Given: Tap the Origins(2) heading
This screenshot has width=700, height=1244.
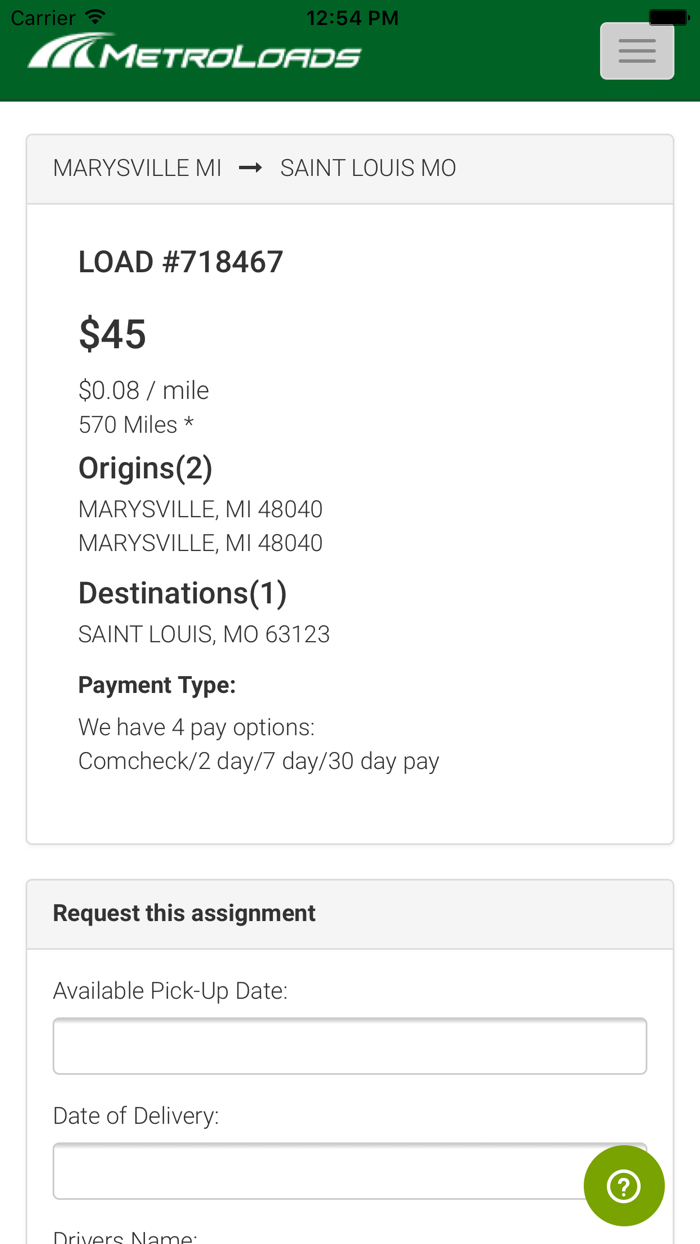Looking at the screenshot, I should tap(145, 468).
